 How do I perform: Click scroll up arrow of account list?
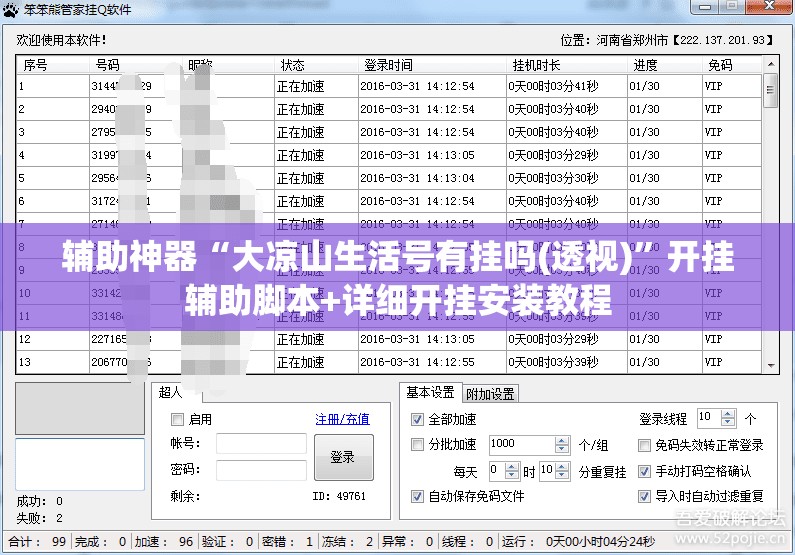click(771, 64)
